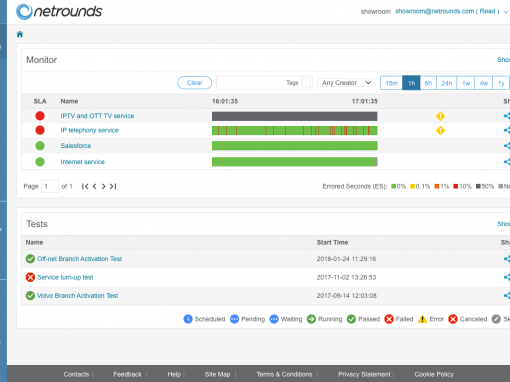510x382 pixels.
Task: Click green SLA status dot for Salesforce
Action: [x=40, y=146]
